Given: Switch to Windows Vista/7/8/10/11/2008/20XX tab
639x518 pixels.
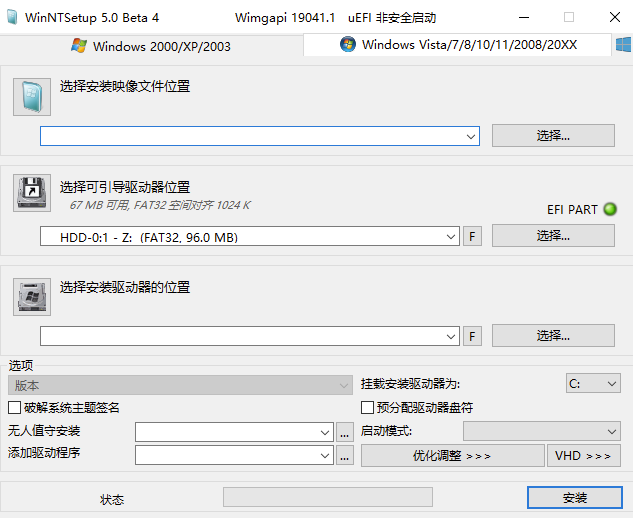Looking at the screenshot, I should tap(458, 44).
